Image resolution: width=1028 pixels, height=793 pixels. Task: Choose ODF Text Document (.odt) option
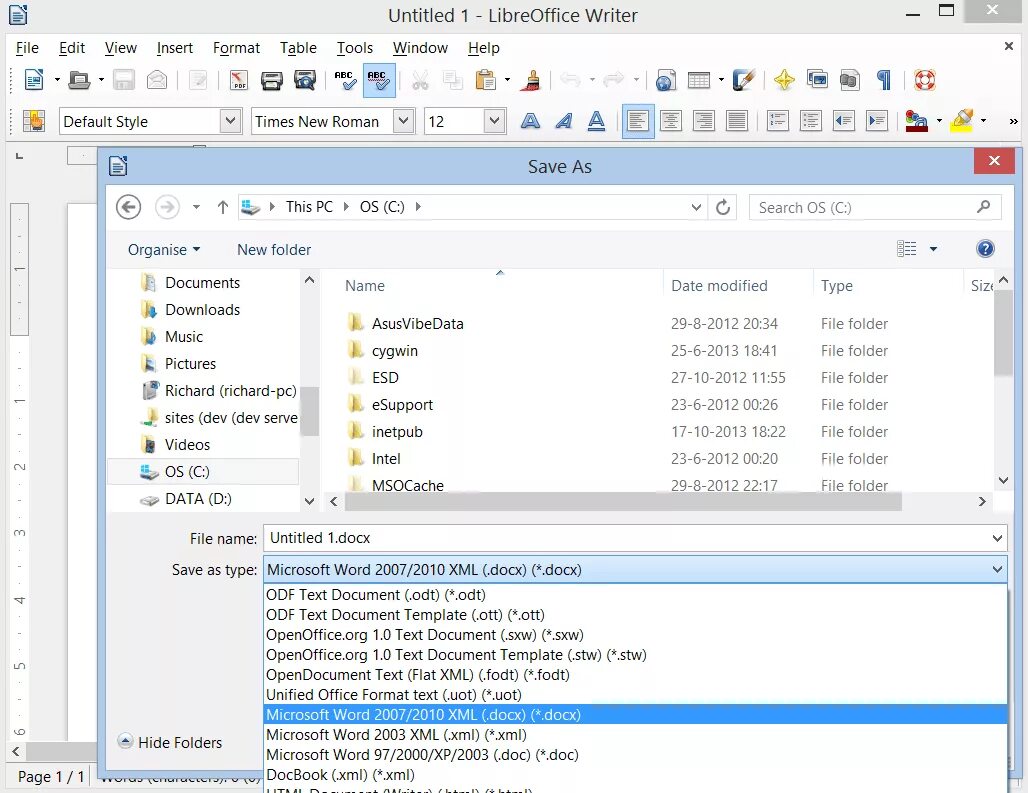click(x=635, y=595)
